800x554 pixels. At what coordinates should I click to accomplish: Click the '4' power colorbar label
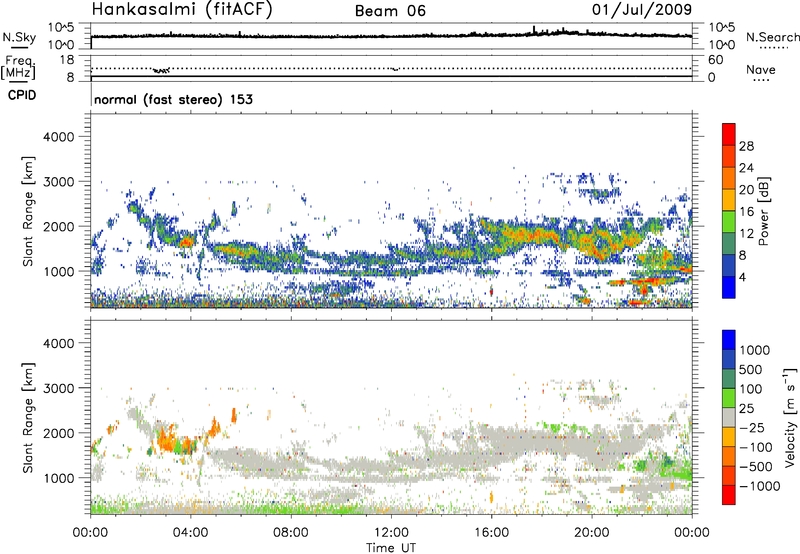(x=743, y=277)
